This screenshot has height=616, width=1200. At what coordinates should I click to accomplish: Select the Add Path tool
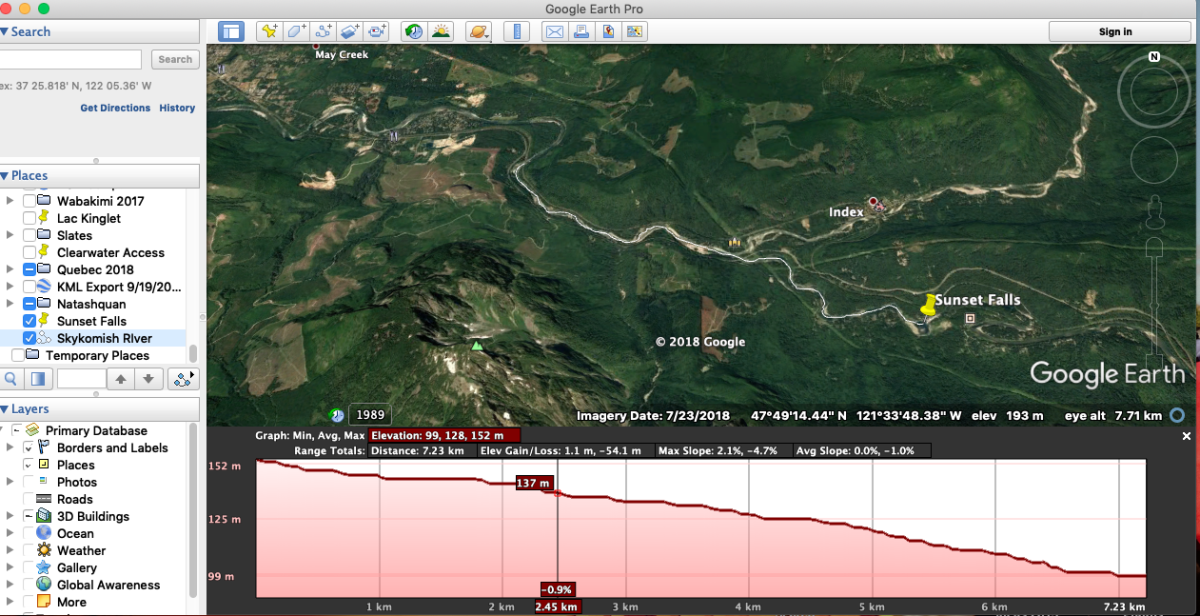322,31
